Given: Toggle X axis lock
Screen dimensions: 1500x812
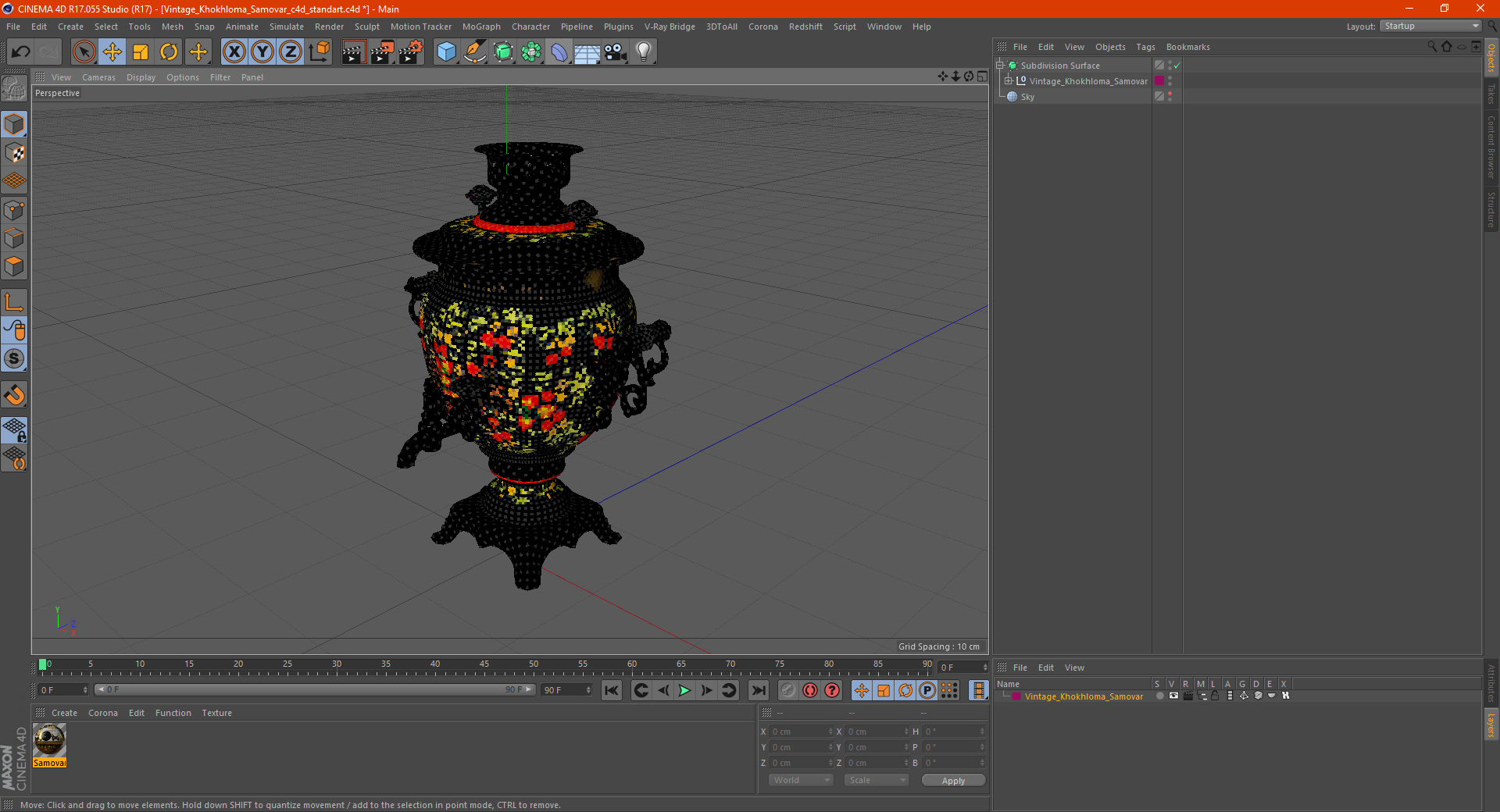Looking at the screenshot, I should [x=234, y=52].
